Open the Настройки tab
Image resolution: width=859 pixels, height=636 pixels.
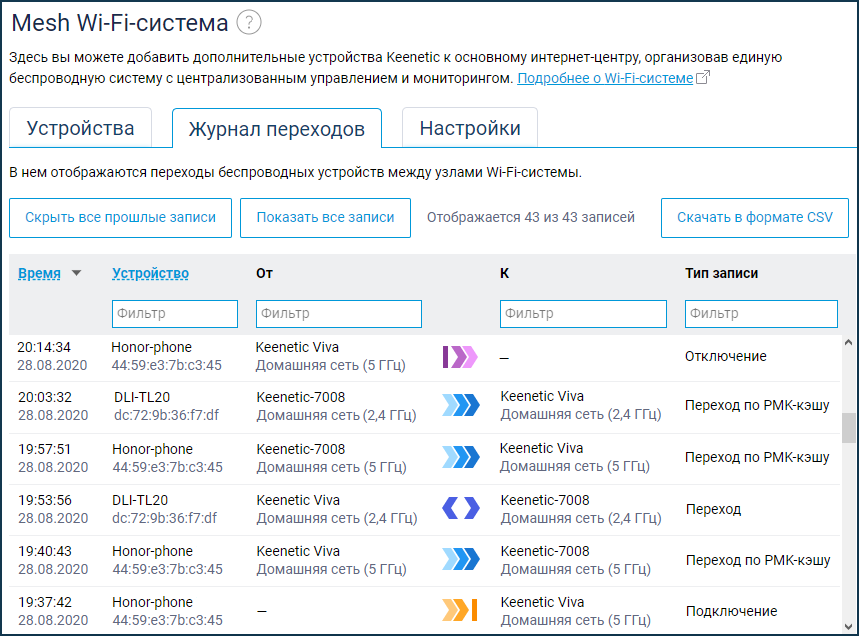pyautogui.click(x=470, y=128)
